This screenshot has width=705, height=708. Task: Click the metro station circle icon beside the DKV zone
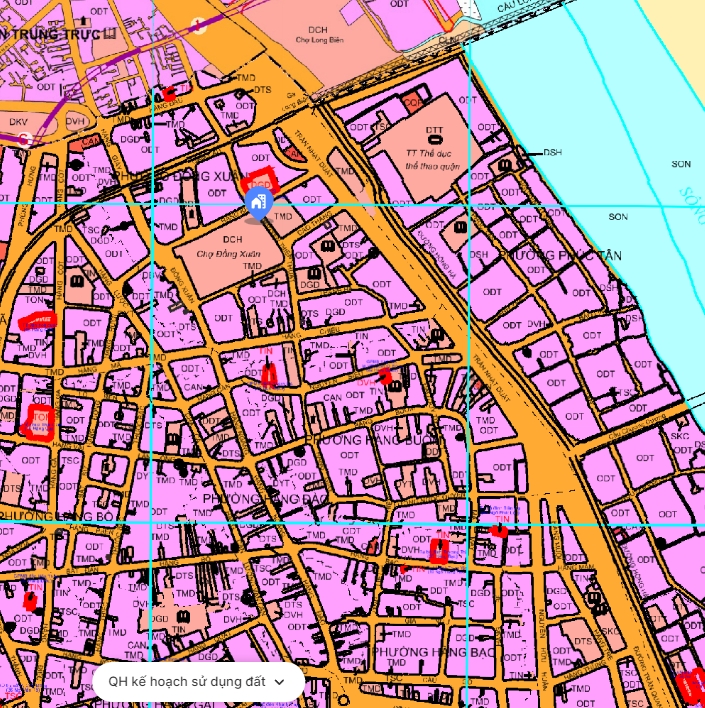24,139
